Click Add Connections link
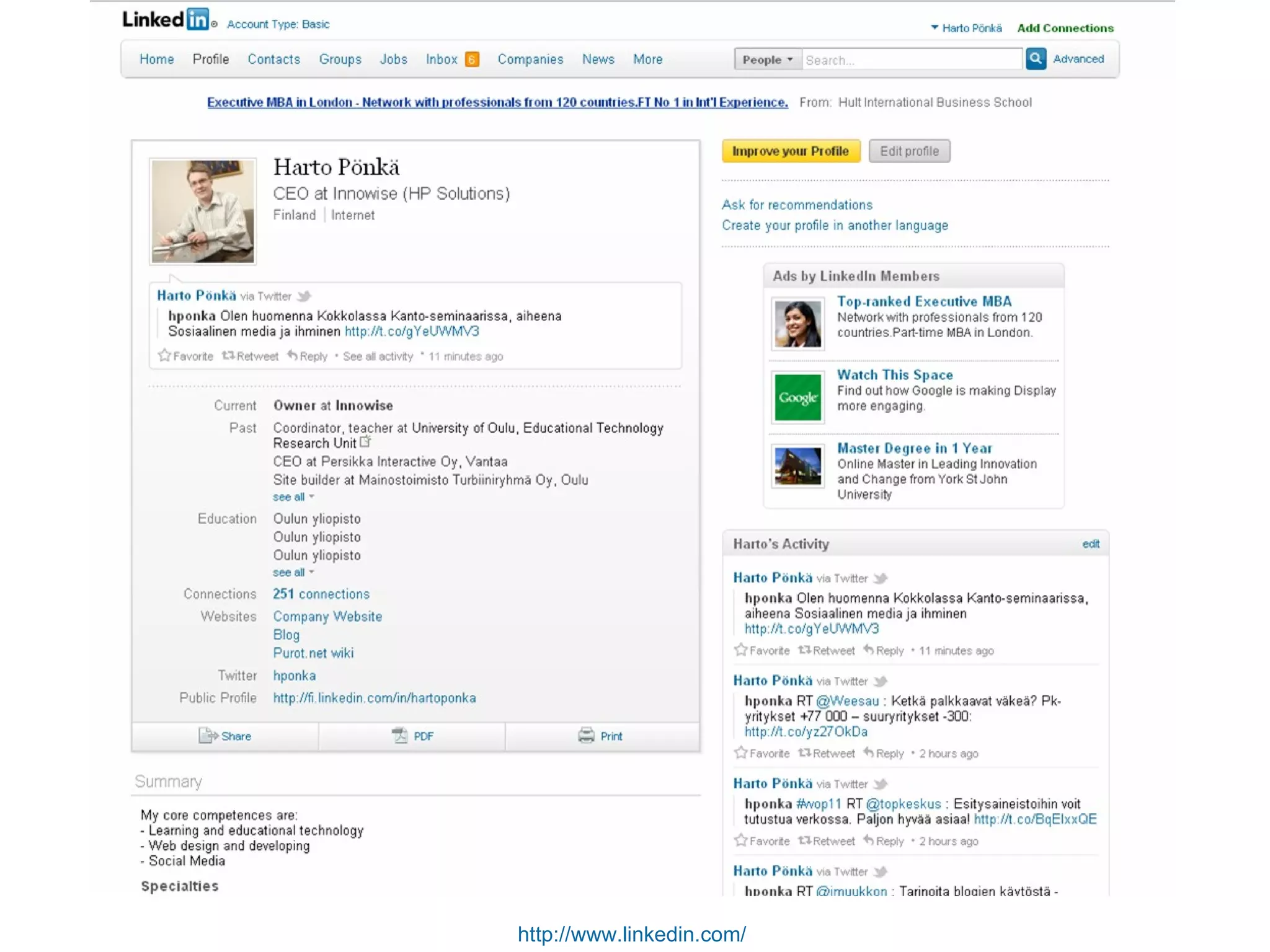The image size is (1270, 952). coord(1065,28)
